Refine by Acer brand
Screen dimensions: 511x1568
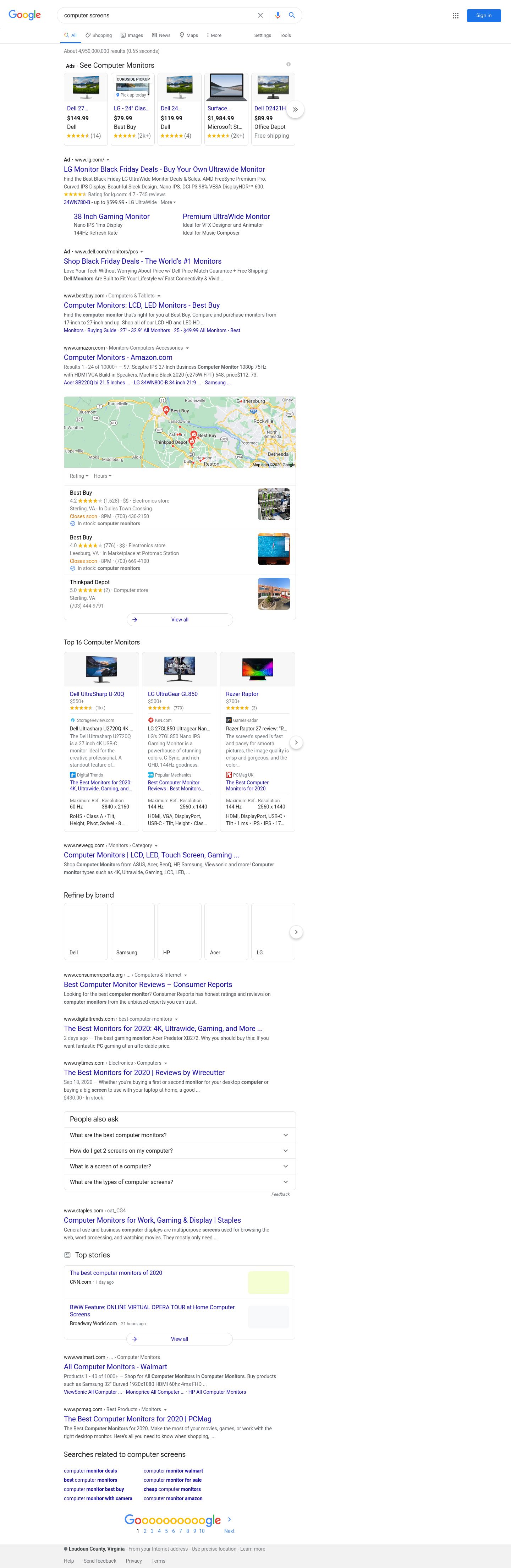(x=226, y=931)
